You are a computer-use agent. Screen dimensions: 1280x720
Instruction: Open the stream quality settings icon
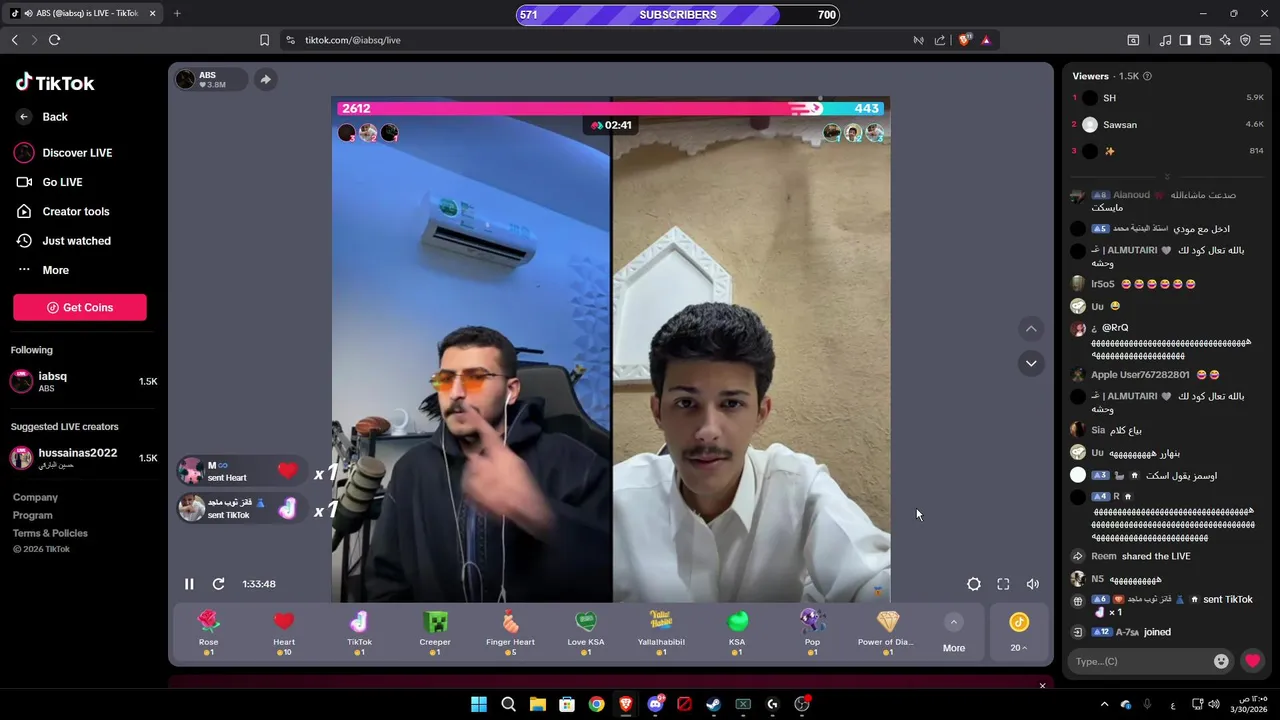(974, 584)
